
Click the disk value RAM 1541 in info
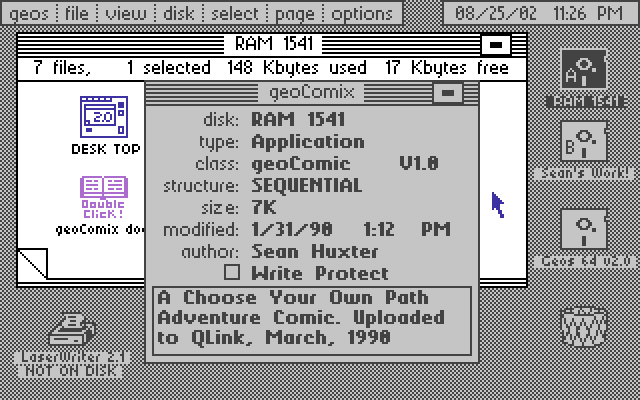[298, 120]
